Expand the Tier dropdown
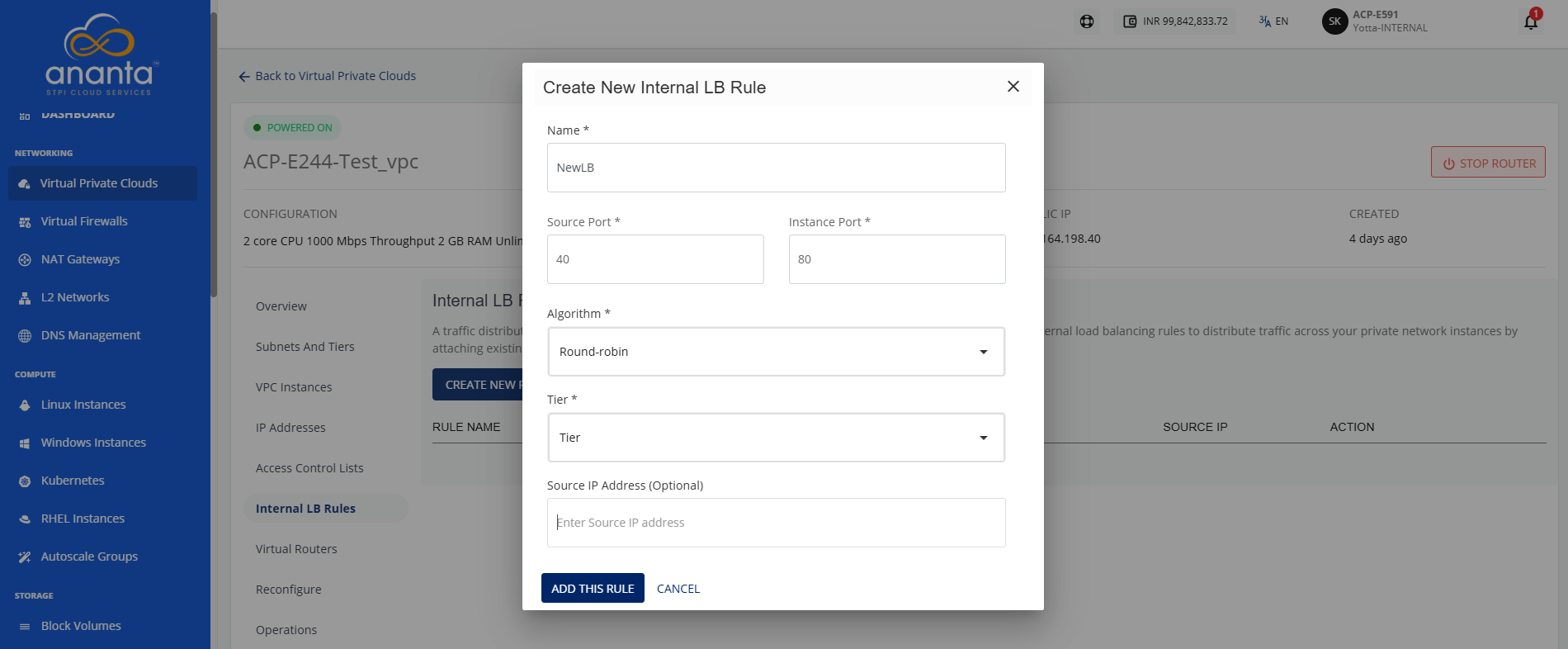 pyautogui.click(x=777, y=438)
